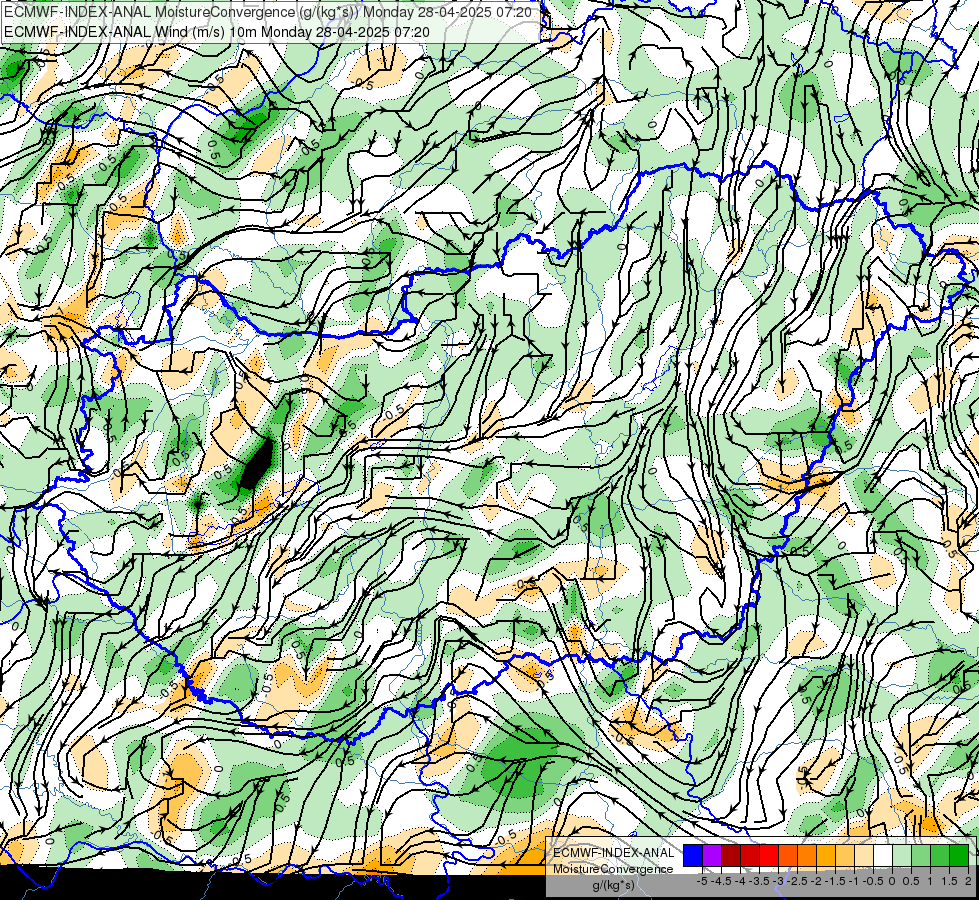Click the '-2' tick label in legend
The width and height of the screenshot is (979, 900).
(x=816, y=881)
